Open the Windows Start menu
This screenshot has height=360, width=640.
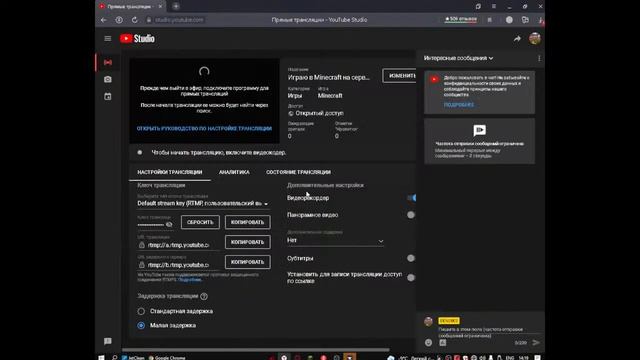click(101, 357)
